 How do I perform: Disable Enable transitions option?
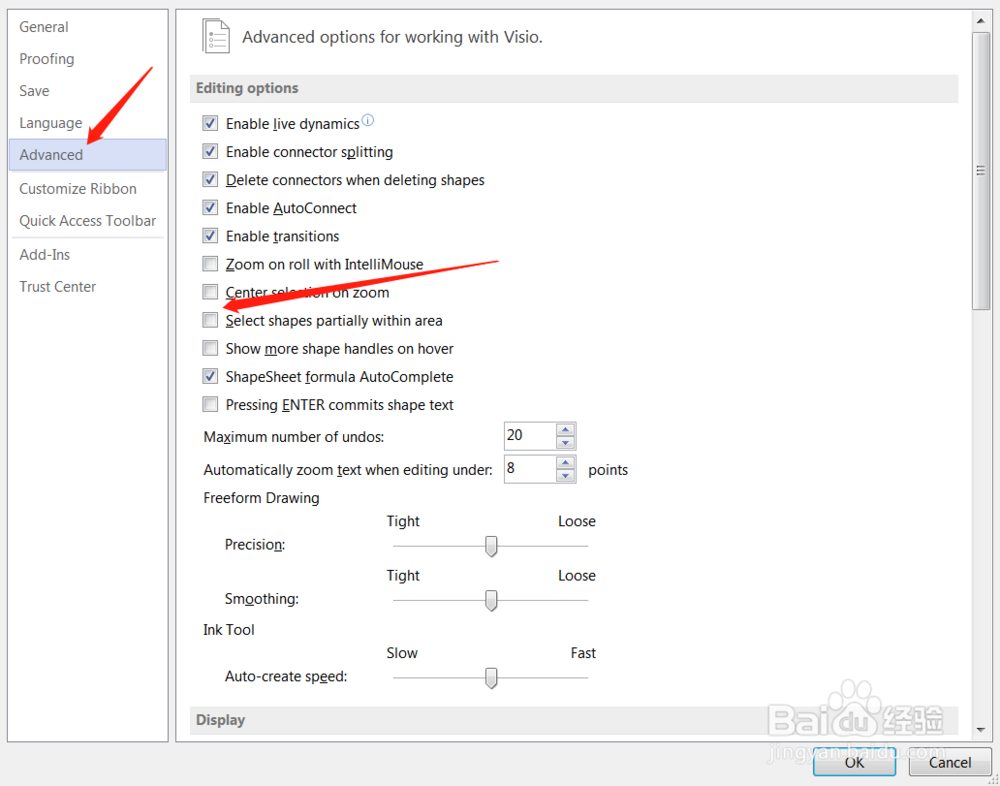pyautogui.click(x=210, y=236)
